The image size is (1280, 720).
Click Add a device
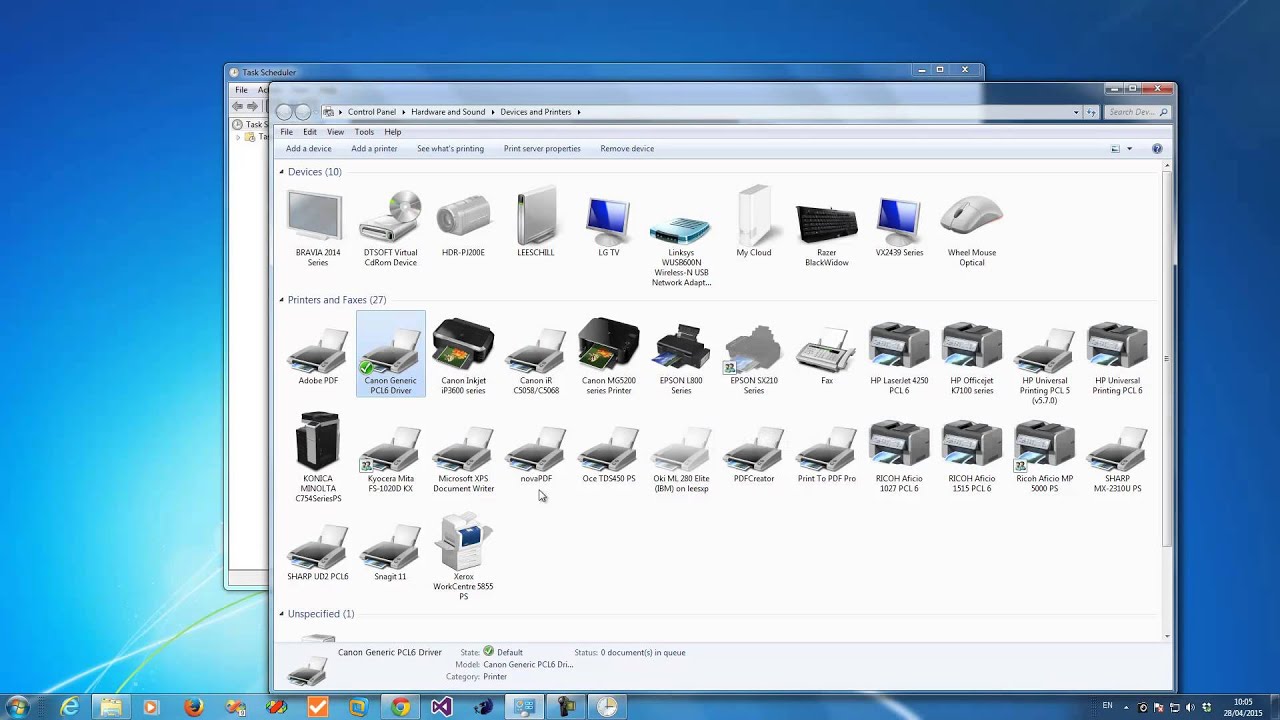(x=308, y=149)
